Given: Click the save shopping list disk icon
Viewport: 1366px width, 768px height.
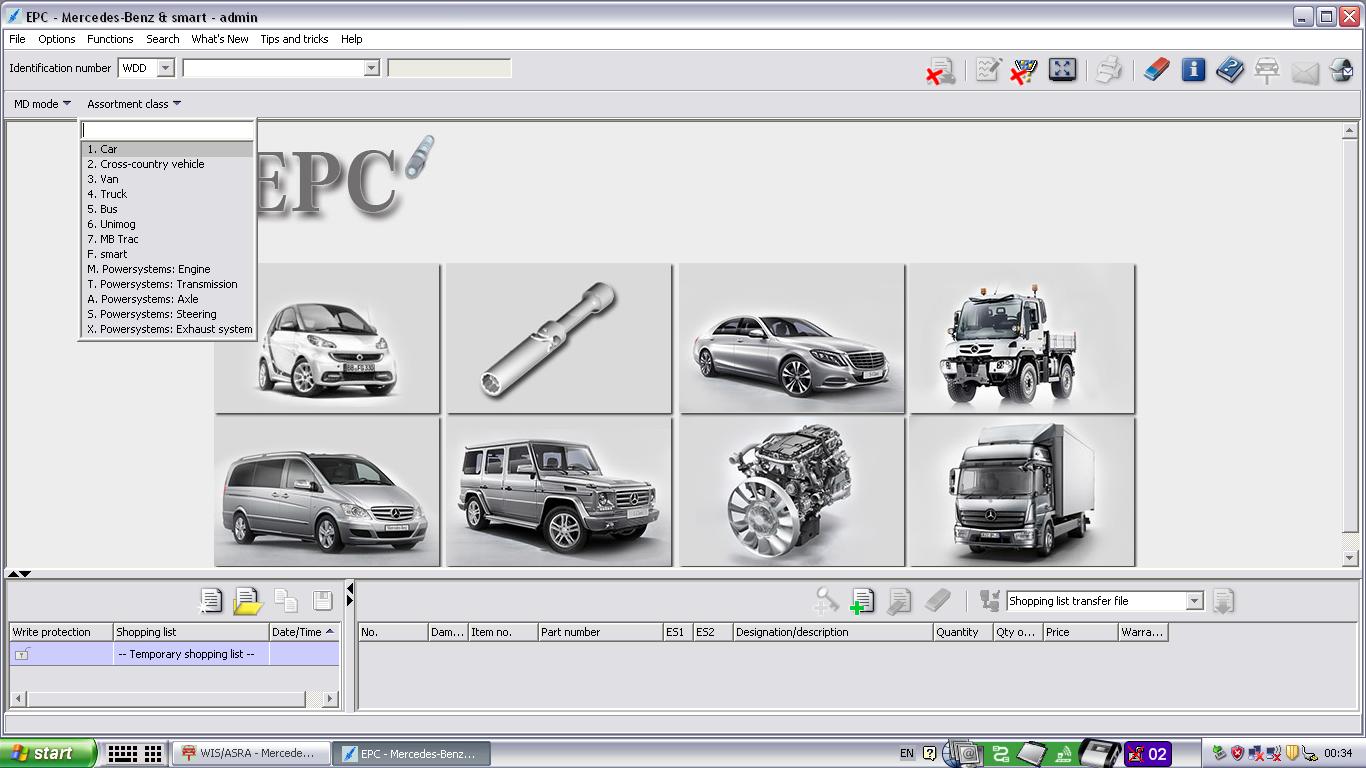Looking at the screenshot, I should (x=322, y=600).
